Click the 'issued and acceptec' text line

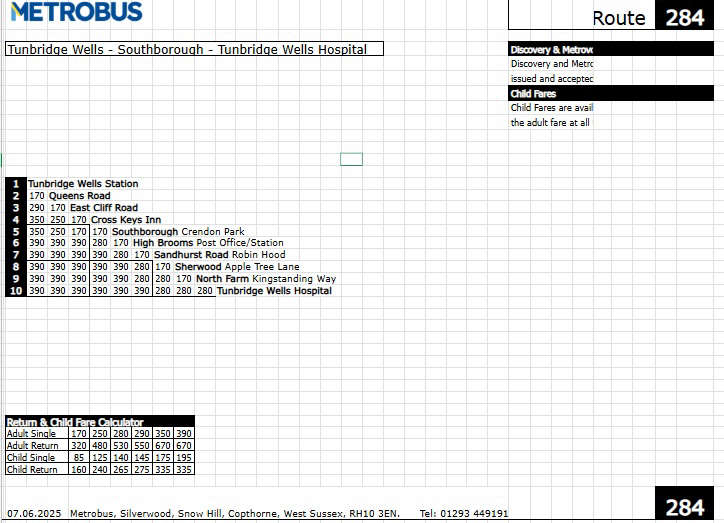click(552, 78)
